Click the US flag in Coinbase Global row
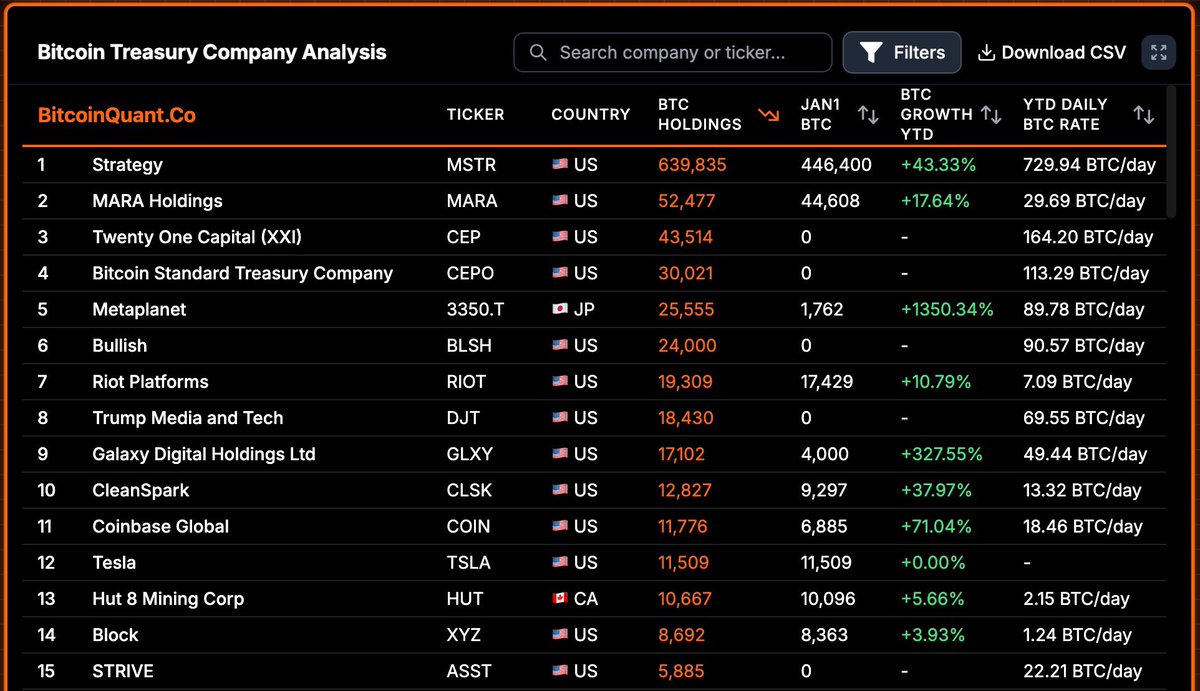The width and height of the screenshot is (1200, 691). (x=560, y=527)
